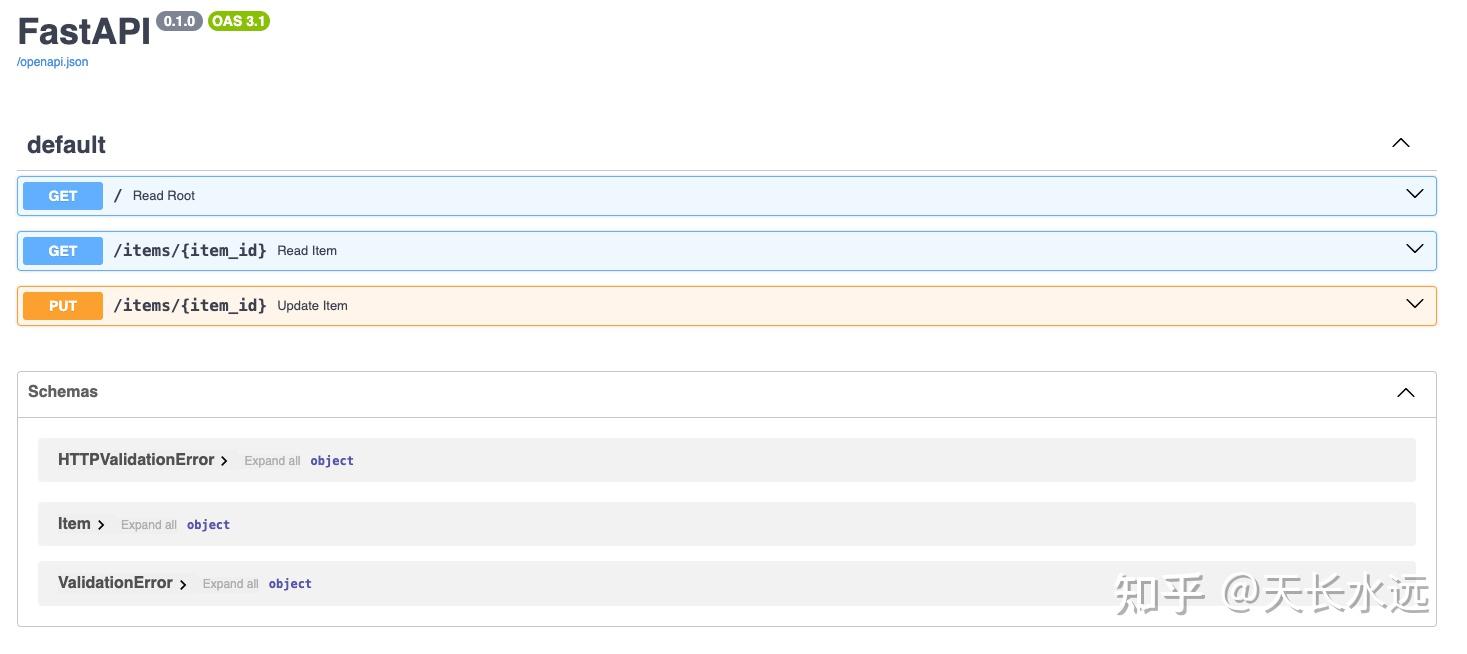Expand the Item schema arrow
The height and width of the screenshot is (654, 1467).
[101, 525]
